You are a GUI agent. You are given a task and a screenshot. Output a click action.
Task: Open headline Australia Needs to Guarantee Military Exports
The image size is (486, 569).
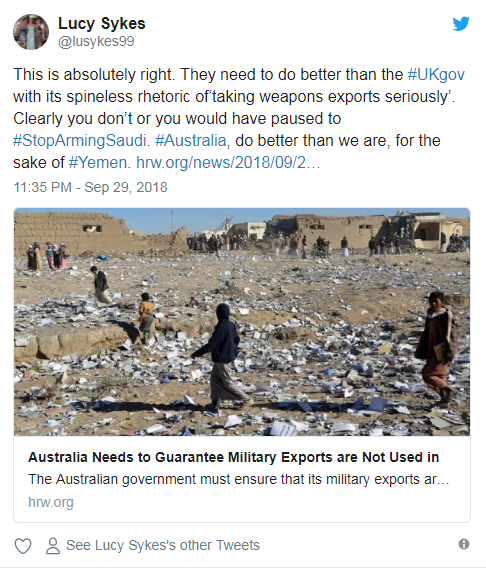tap(234, 457)
